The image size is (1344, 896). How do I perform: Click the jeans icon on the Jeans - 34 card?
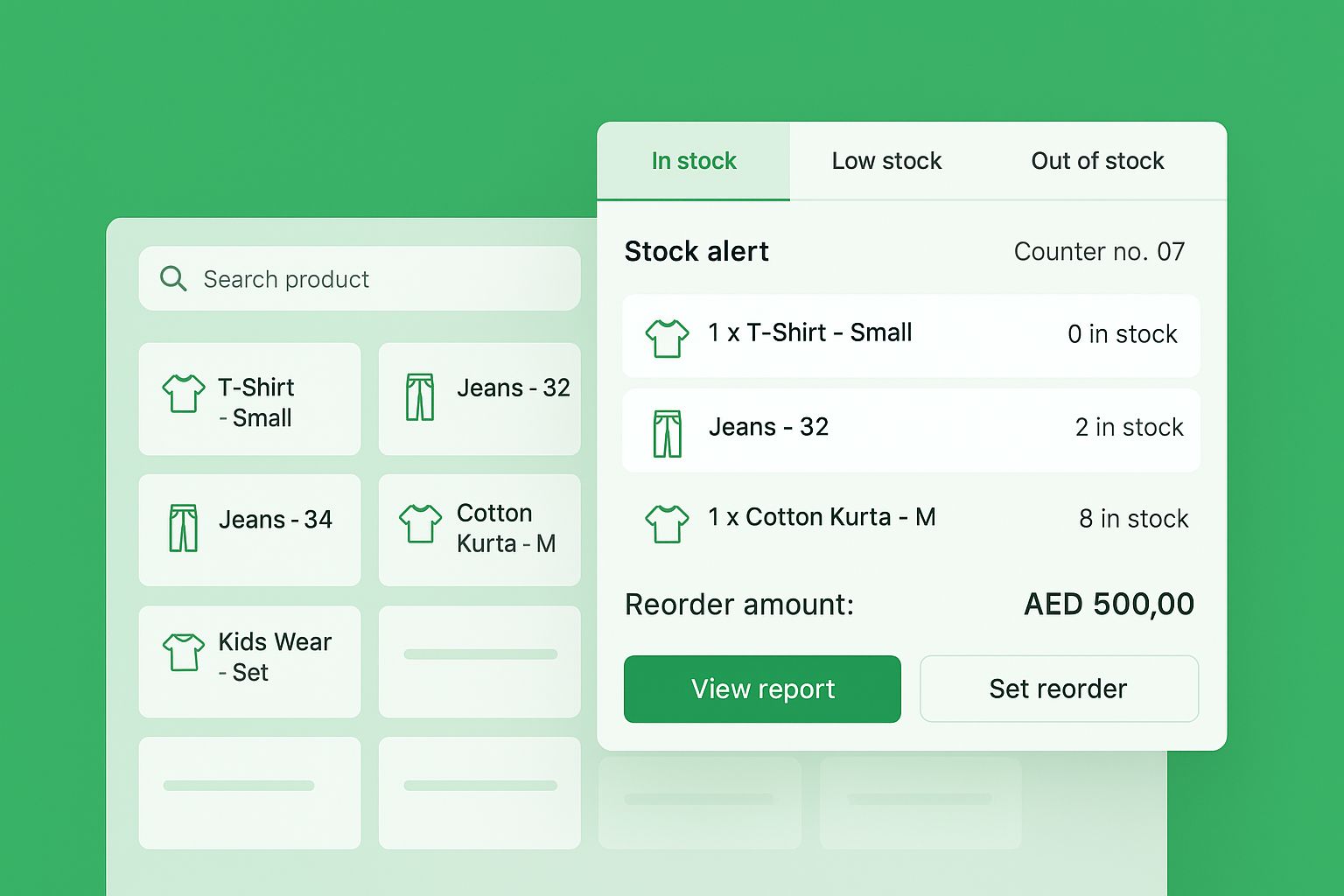tap(183, 525)
